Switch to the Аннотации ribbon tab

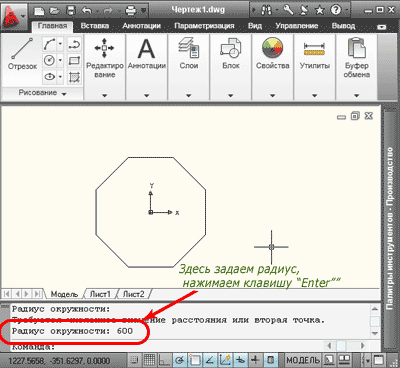pyautogui.click(x=141, y=26)
